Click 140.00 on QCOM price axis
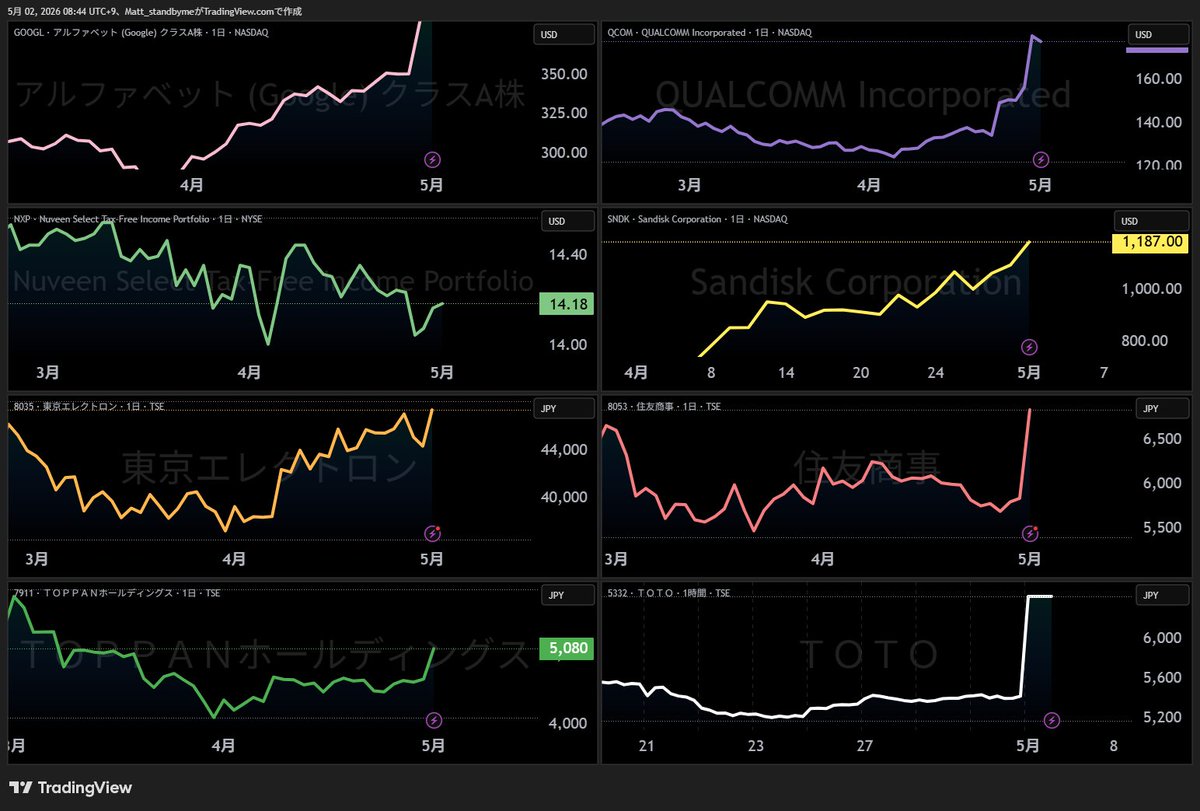 [1160, 122]
